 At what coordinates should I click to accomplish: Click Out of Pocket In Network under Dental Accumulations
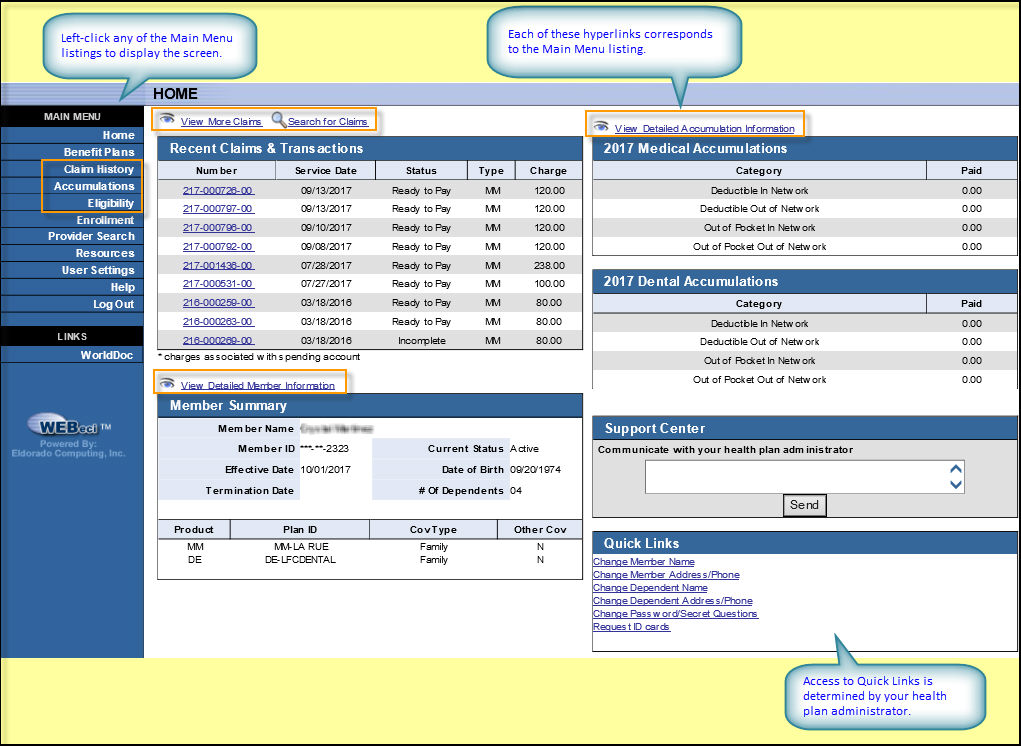759,361
